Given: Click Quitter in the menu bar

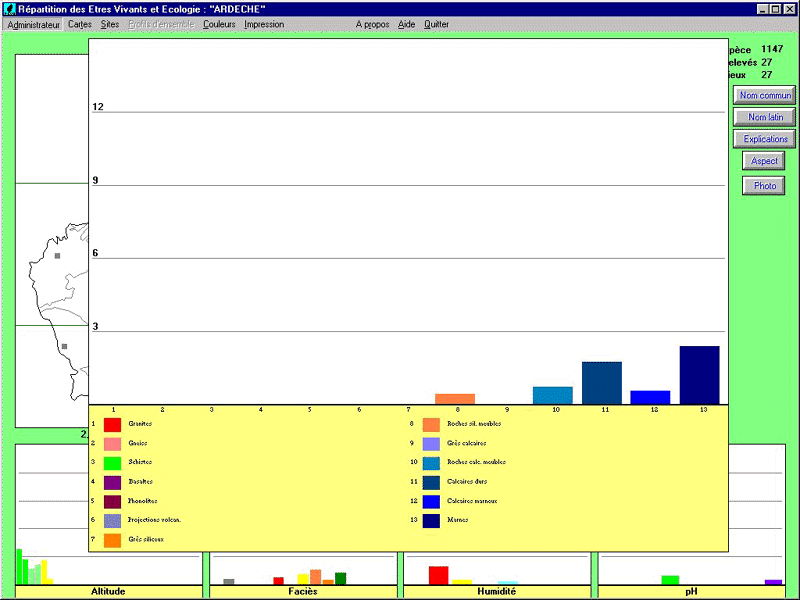Looking at the screenshot, I should tap(436, 24).
